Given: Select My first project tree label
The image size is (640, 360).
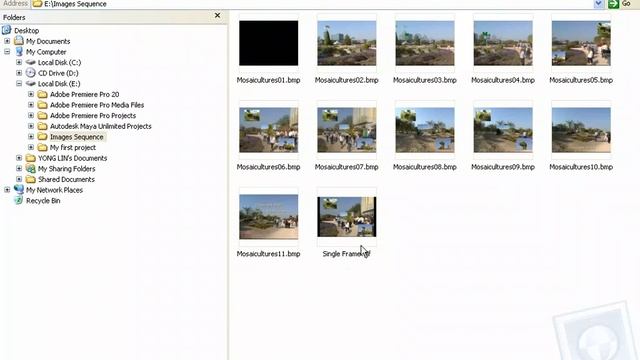Looking at the screenshot, I should [73, 147].
